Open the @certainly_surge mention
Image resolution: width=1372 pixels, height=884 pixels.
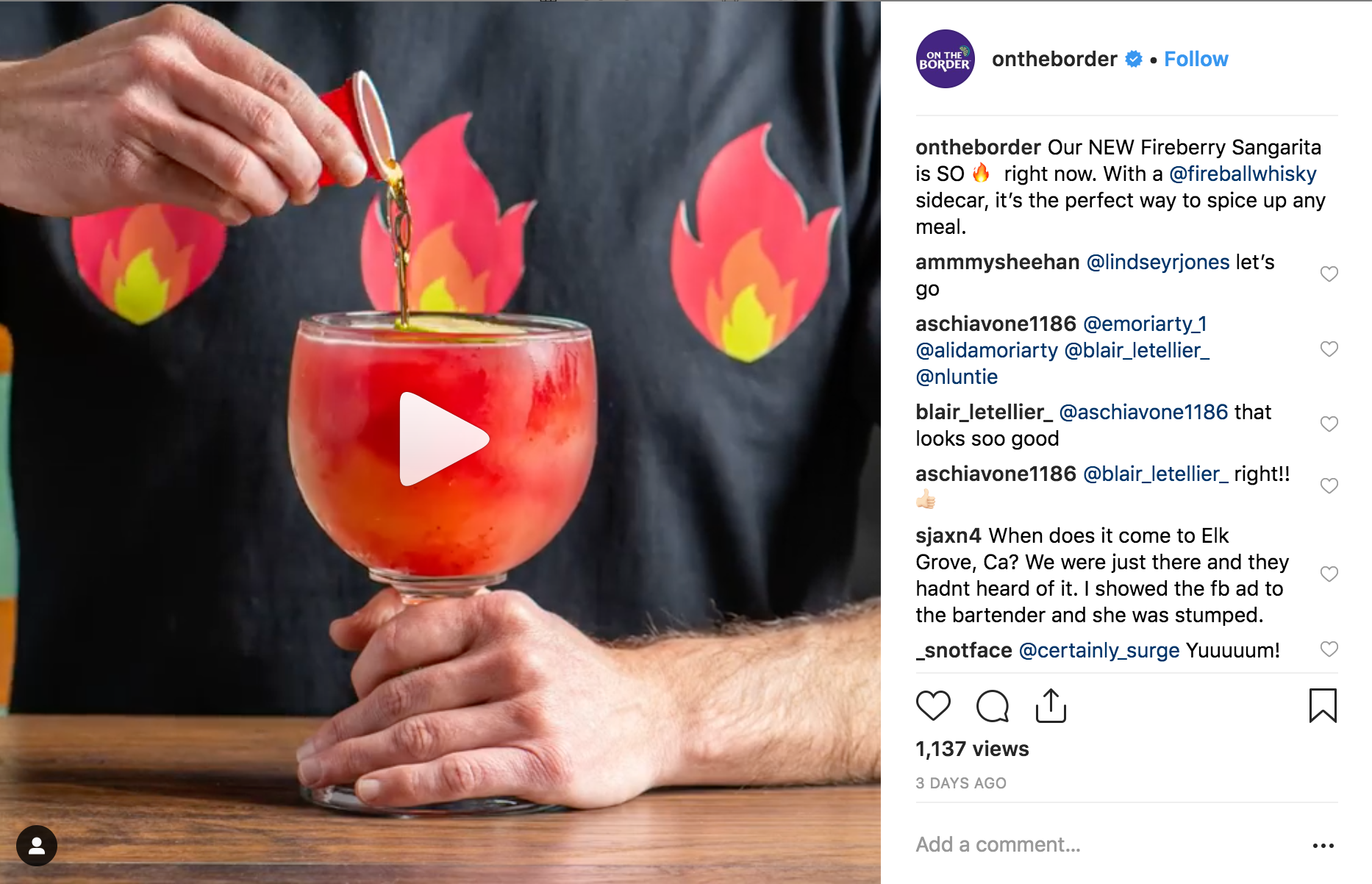[1099, 650]
